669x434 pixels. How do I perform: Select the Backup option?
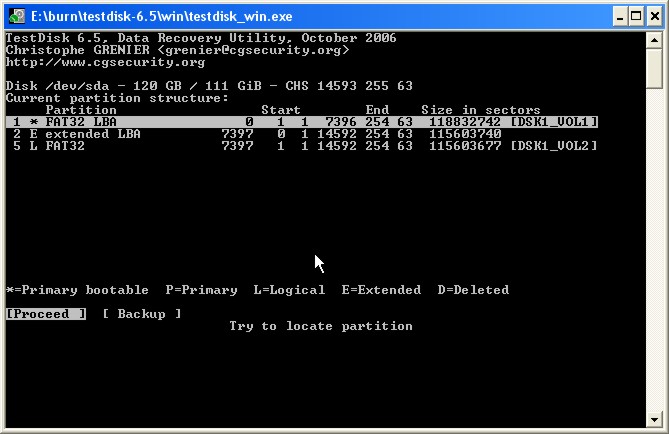tap(142, 314)
